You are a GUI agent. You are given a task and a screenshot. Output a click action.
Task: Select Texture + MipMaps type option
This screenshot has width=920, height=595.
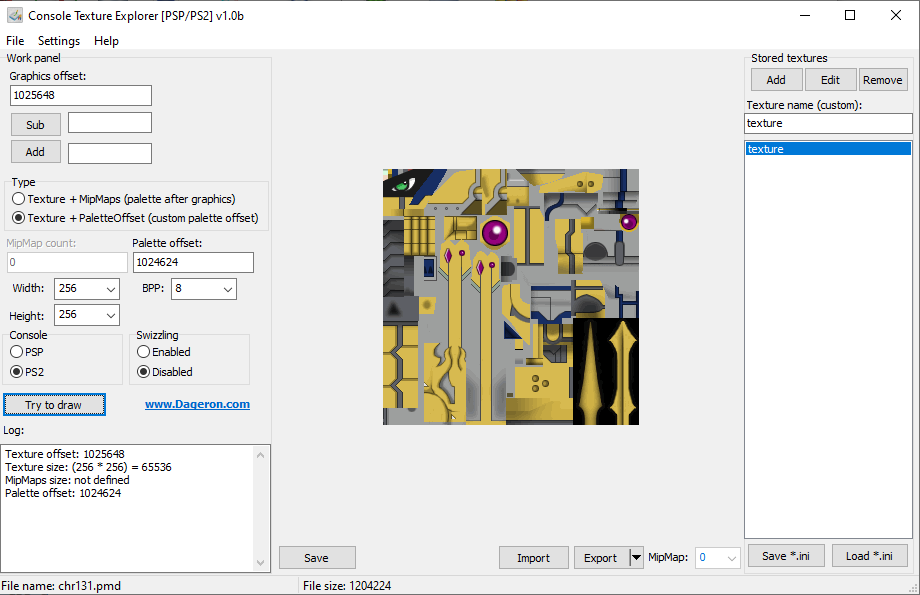pyautogui.click(x=19, y=199)
